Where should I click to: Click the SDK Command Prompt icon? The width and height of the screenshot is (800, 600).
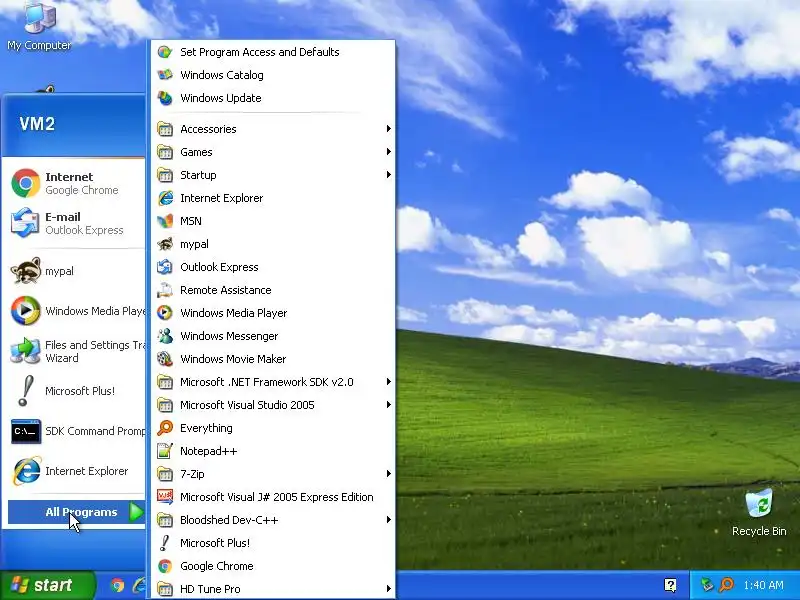[x=26, y=431]
